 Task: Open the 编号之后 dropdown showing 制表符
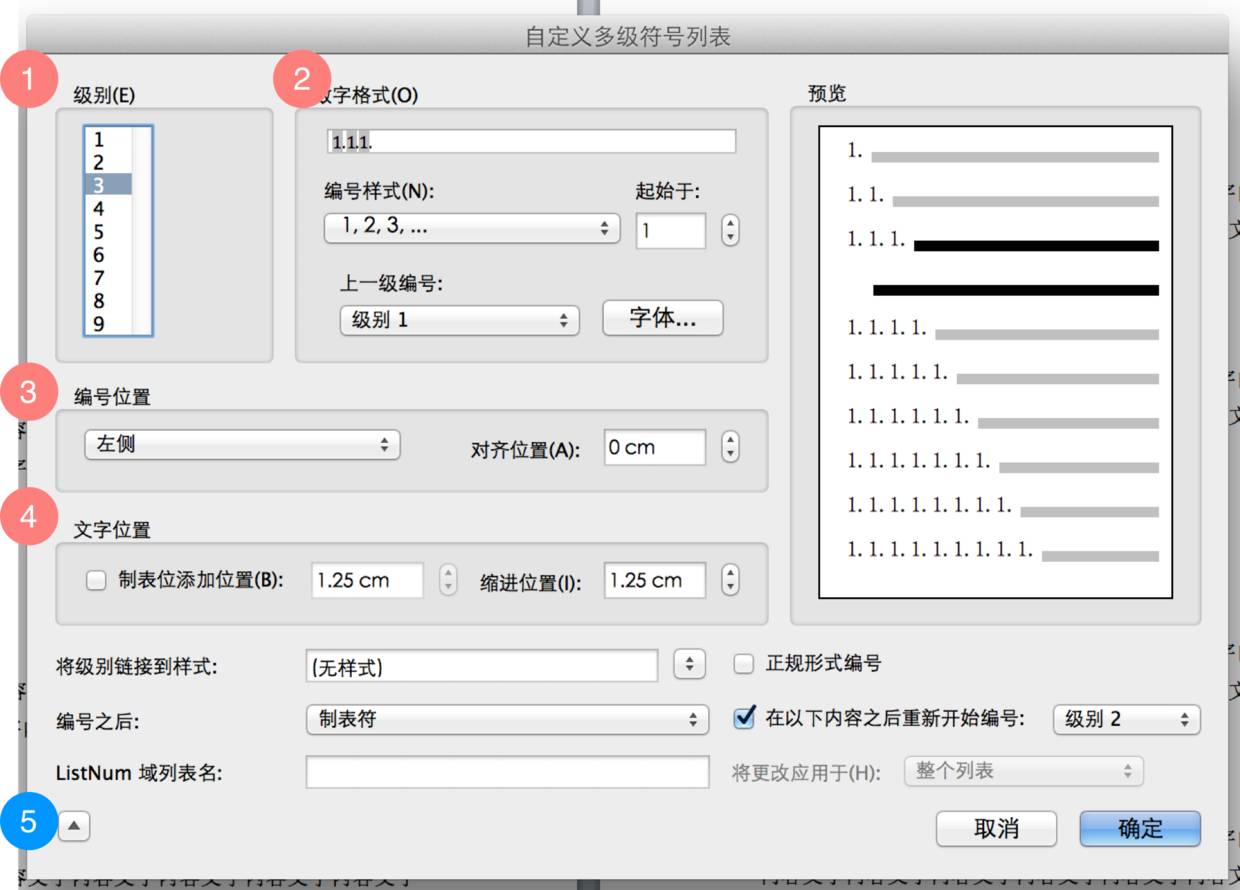tap(507, 719)
